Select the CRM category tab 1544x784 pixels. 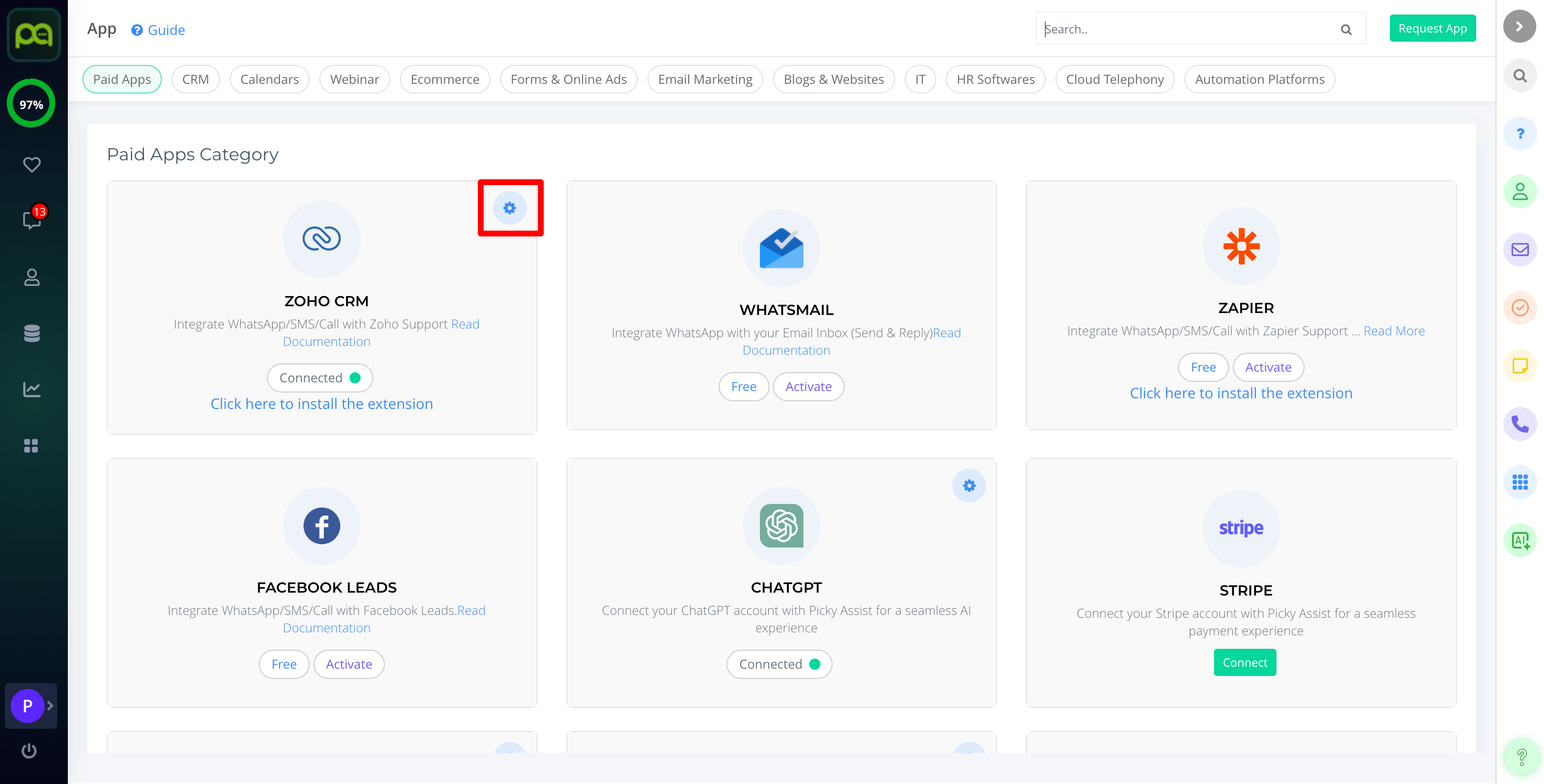pos(195,79)
